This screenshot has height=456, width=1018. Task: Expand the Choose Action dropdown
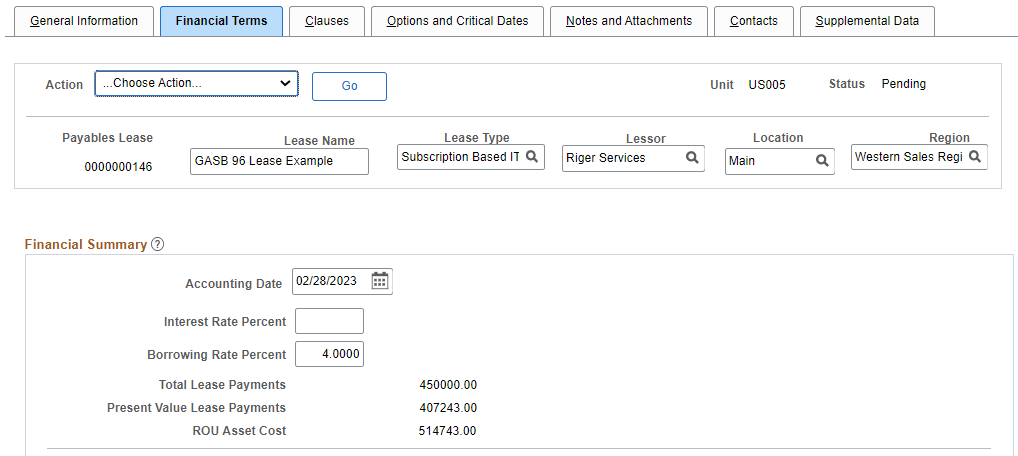click(x=197, y=83)
